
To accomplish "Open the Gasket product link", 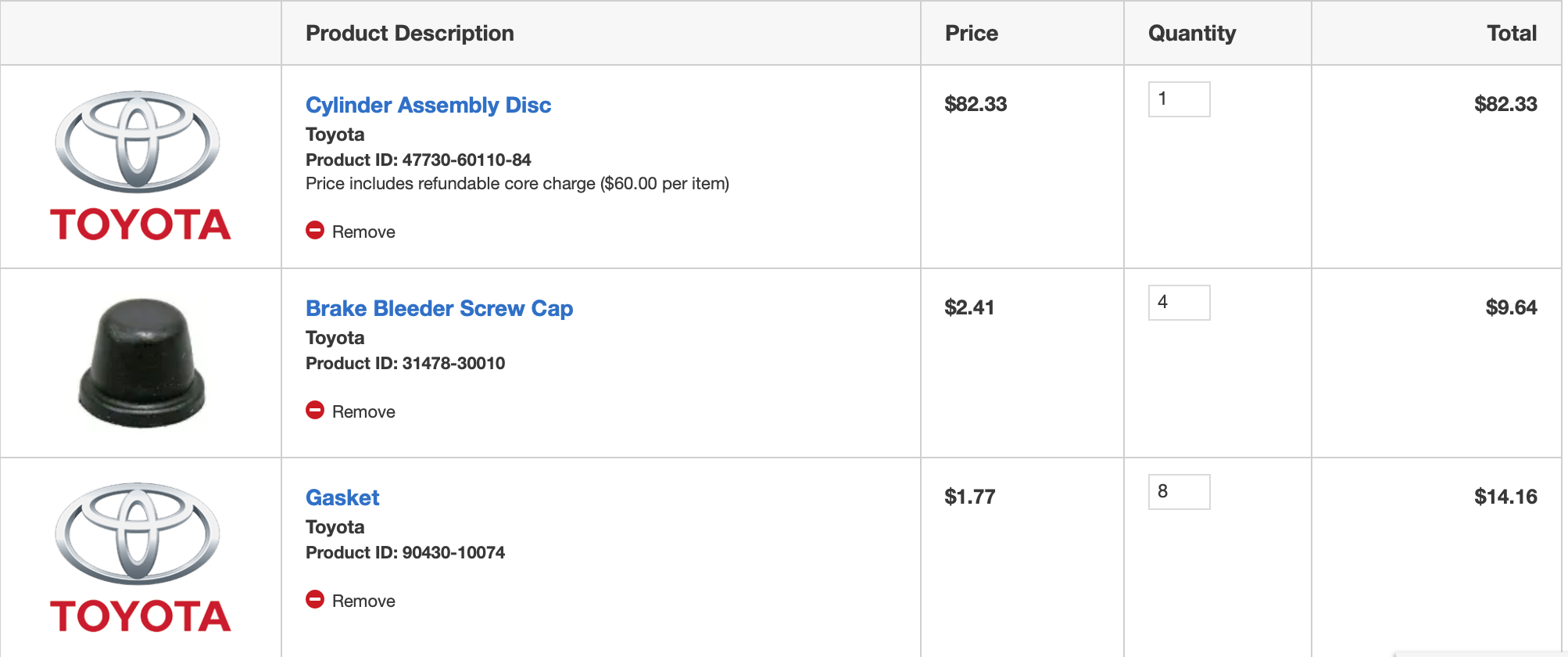I will click(342, 497).
